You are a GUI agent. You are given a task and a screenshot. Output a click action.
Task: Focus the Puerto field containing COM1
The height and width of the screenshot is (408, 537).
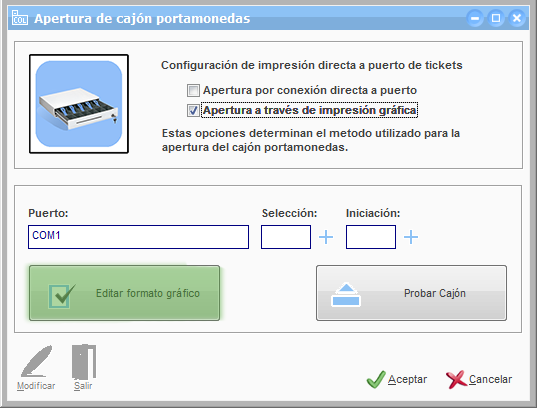[x=138, y=237]
